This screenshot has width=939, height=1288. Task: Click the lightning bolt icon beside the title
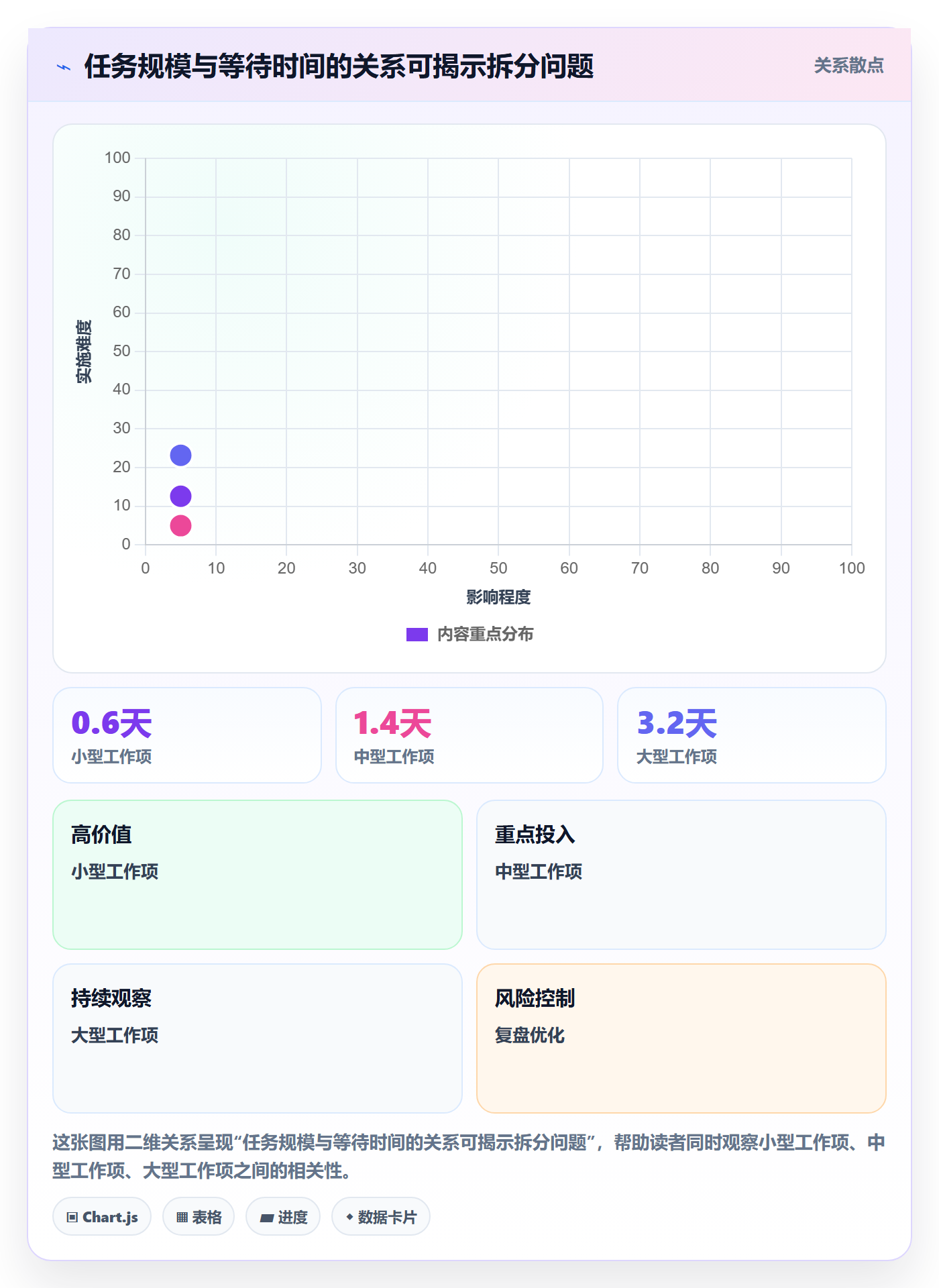tap(64, 67)
